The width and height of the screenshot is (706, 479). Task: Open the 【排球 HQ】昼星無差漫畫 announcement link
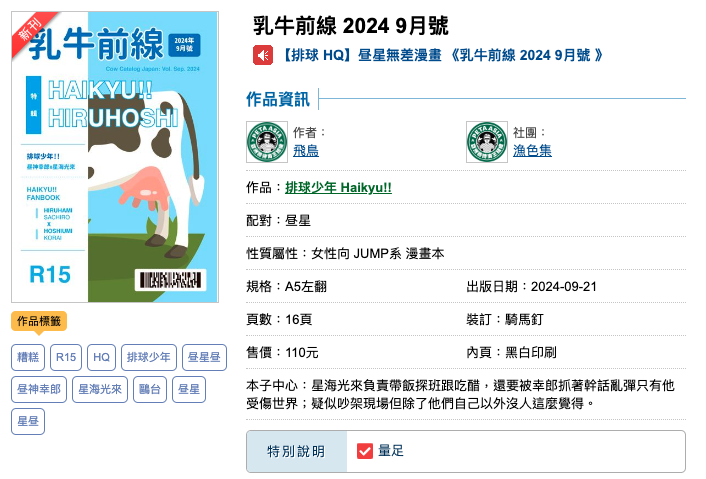tap(442, 55)
